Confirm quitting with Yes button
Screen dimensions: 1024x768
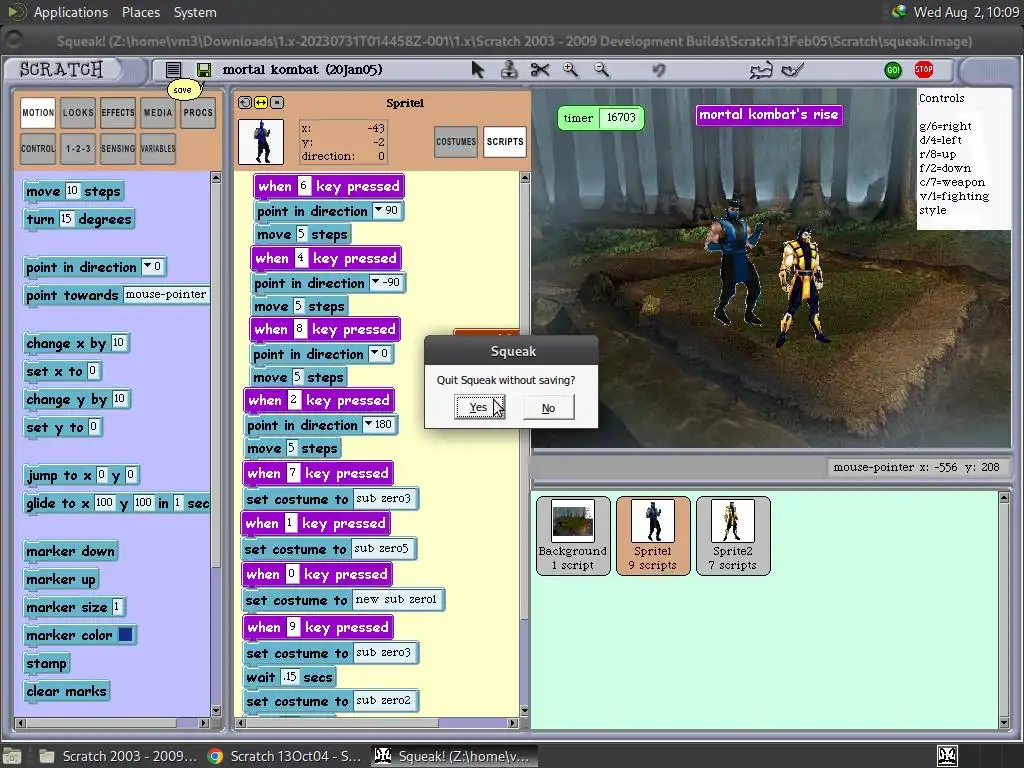pyautogui.click(x=479, y=407)
